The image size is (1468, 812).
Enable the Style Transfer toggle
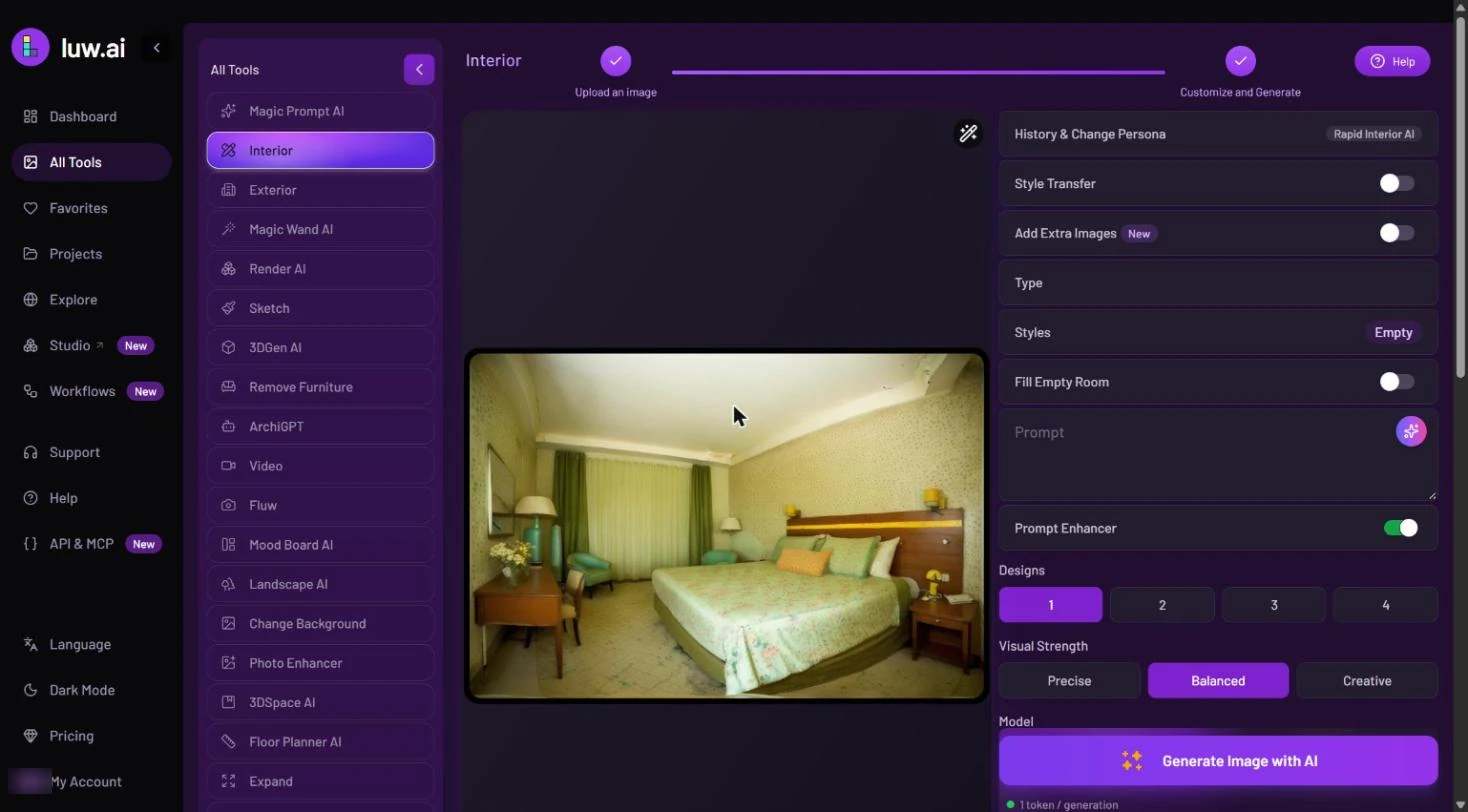[x=1397, y=183]
